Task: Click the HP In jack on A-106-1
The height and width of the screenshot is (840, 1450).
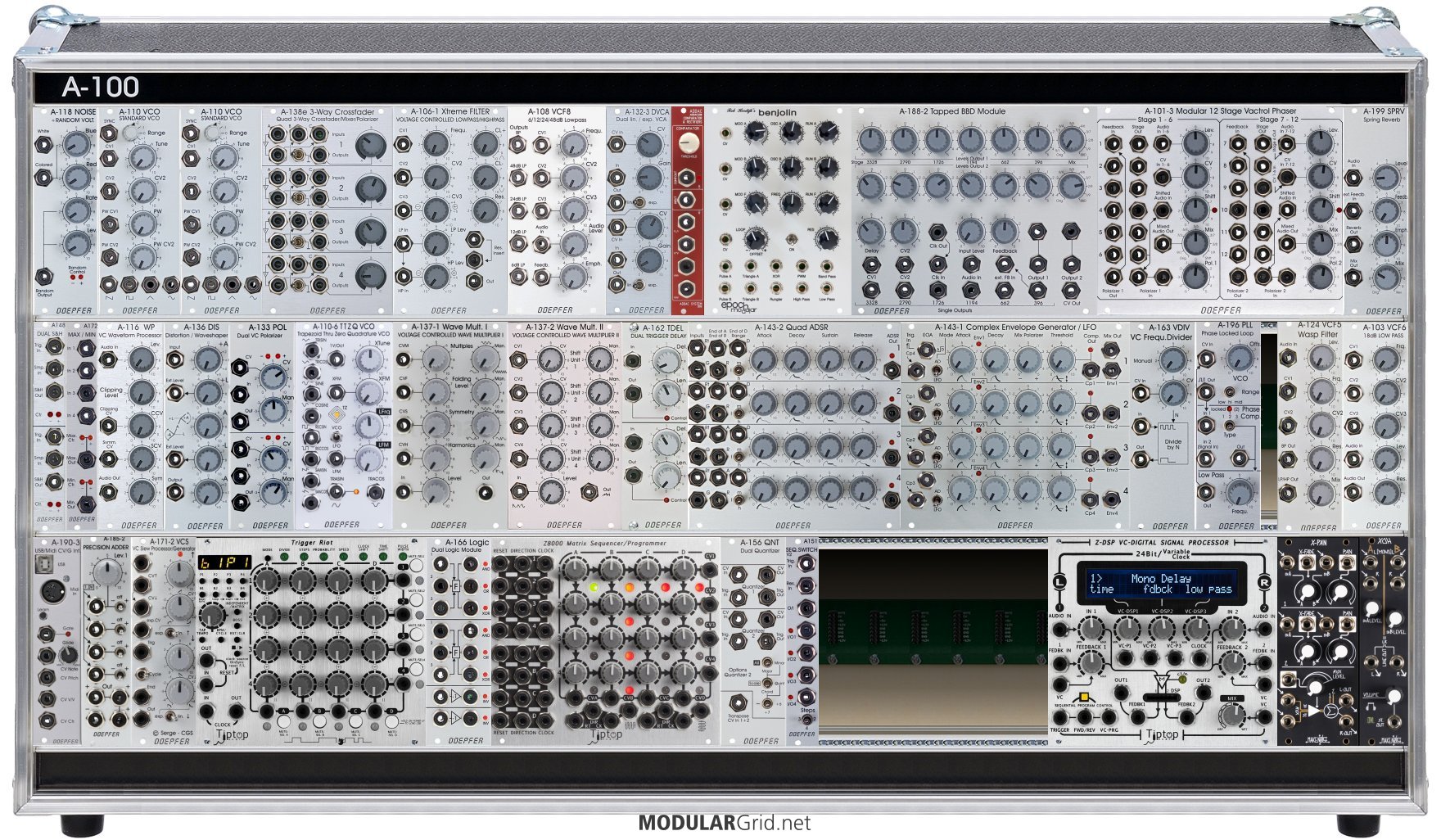Action: 403,277
